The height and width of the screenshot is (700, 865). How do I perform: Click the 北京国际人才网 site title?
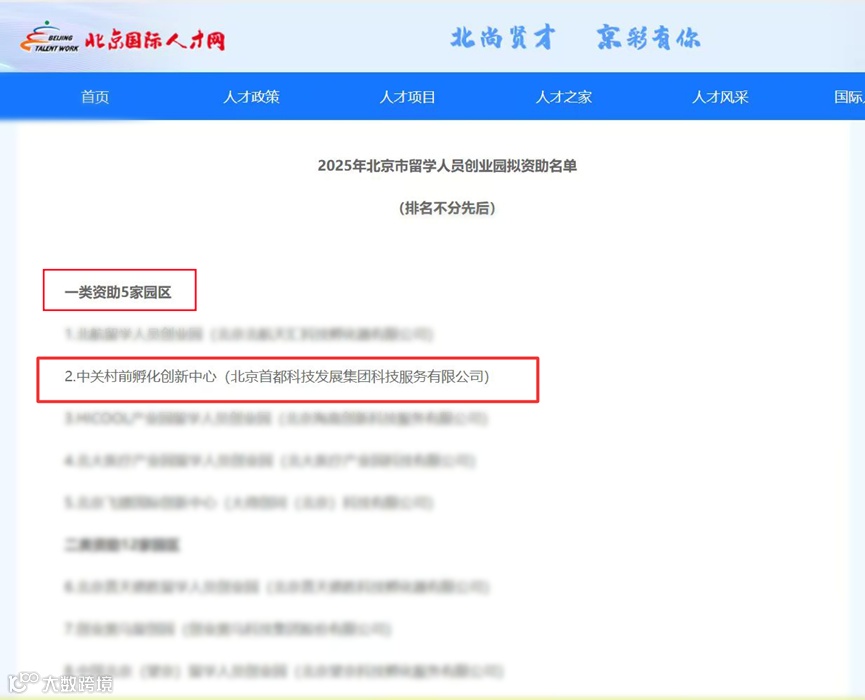pyautogui.click(x=154, y=40)
